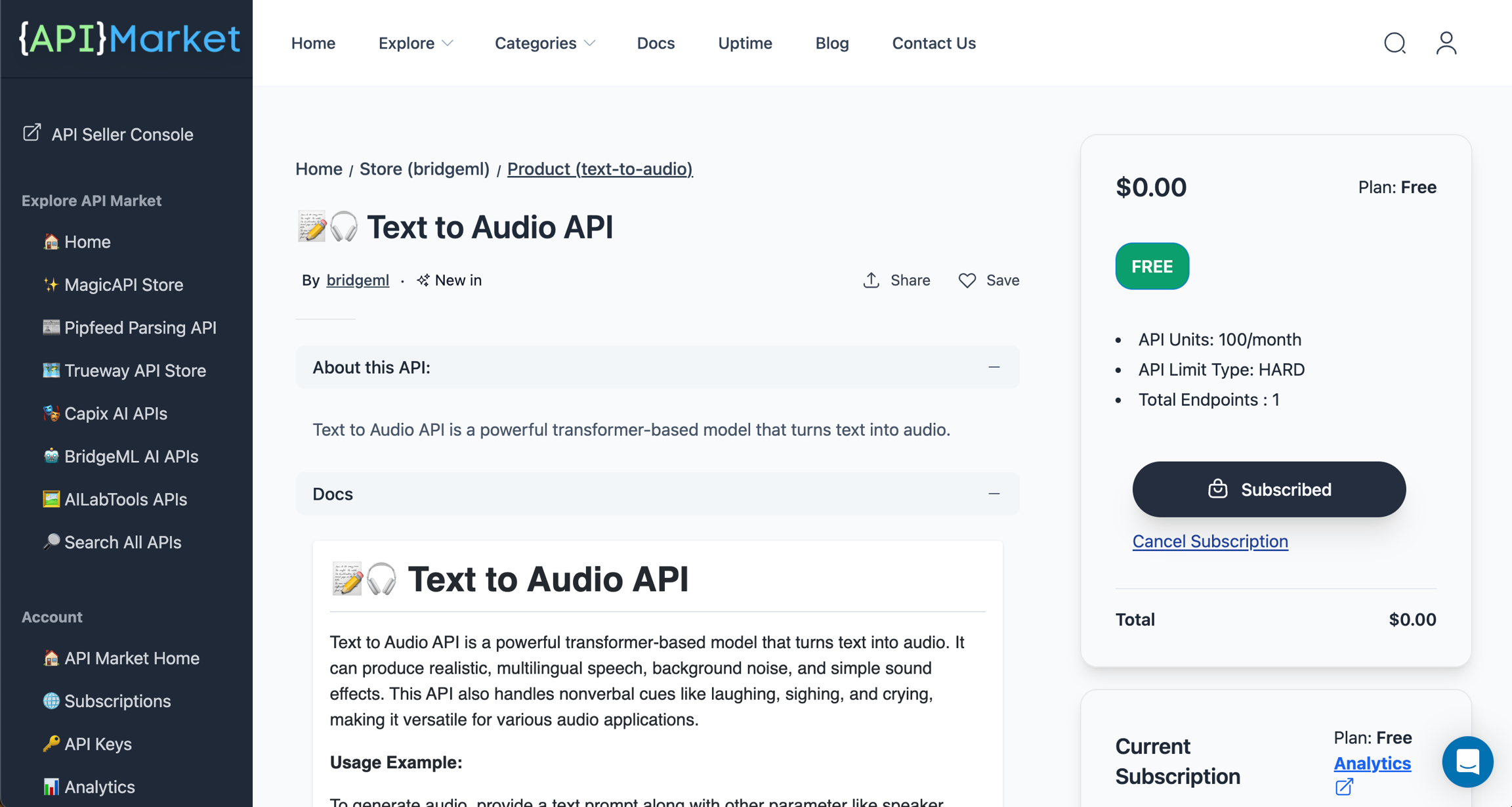Image resolution: width=1512 pixels, height=807 pixels.
Task: Save API with heart icon
Action: coord(967,280)
